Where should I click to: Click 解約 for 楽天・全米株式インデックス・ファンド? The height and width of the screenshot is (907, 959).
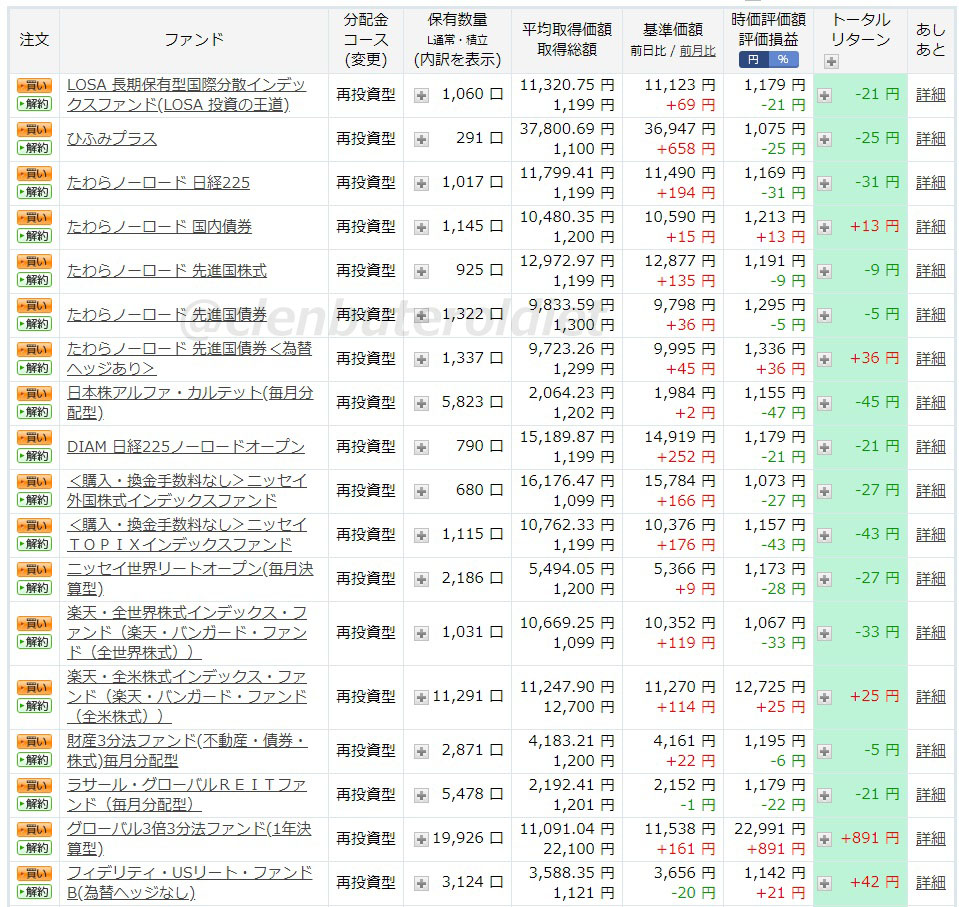point(34,706)
